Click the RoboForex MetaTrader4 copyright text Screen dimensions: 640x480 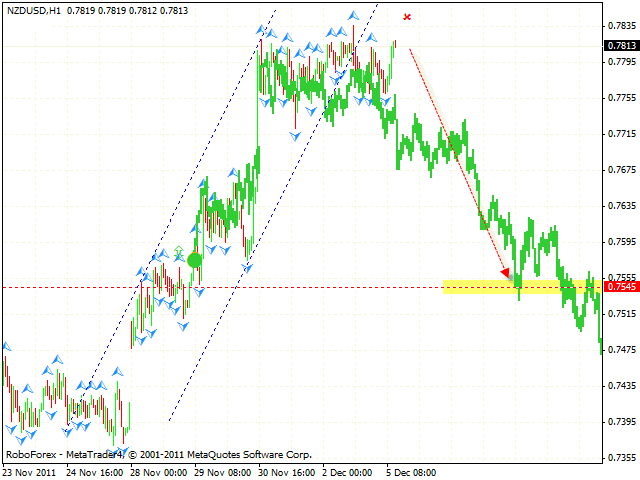pyautogui.click(x=158, y=454)
